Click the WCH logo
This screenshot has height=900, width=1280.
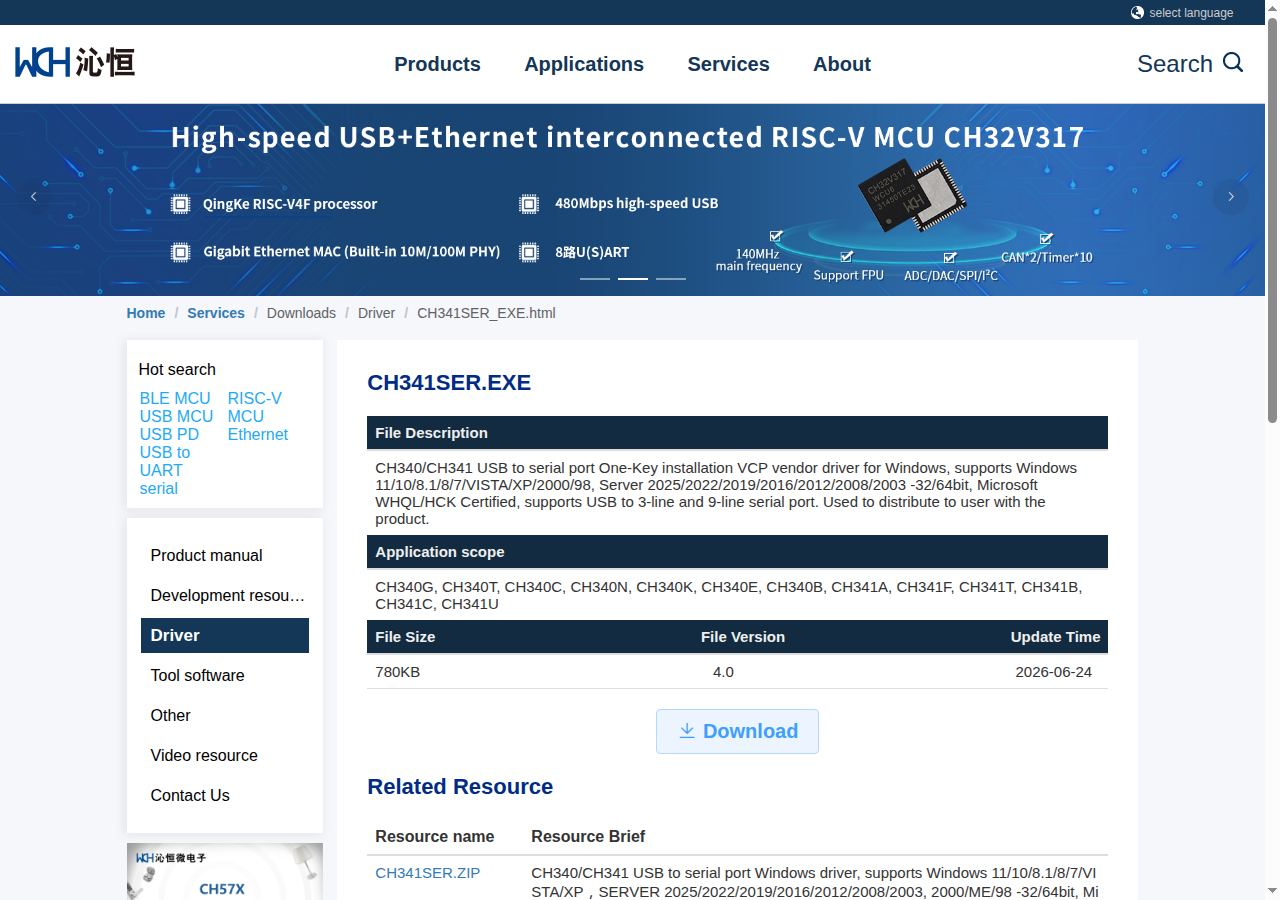[x=75, y=62]
